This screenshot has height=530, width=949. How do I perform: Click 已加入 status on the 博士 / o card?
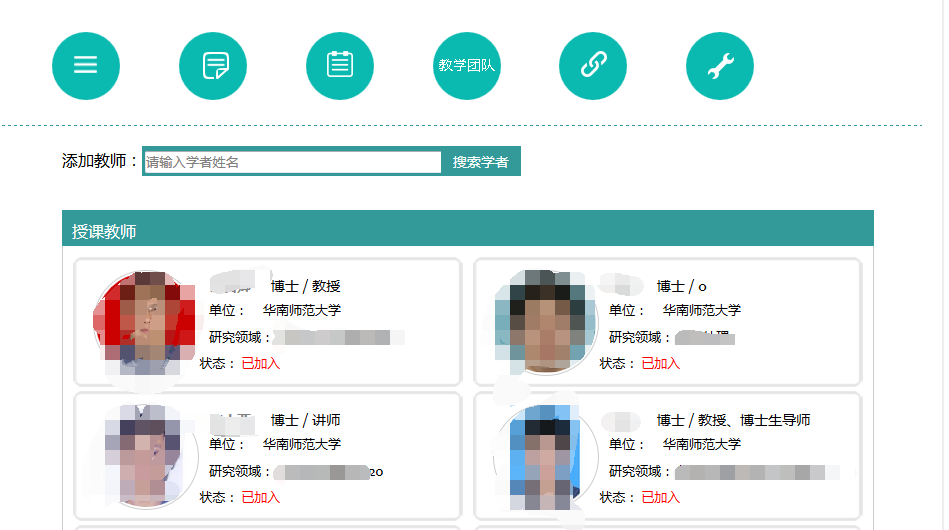coord(660,363)
